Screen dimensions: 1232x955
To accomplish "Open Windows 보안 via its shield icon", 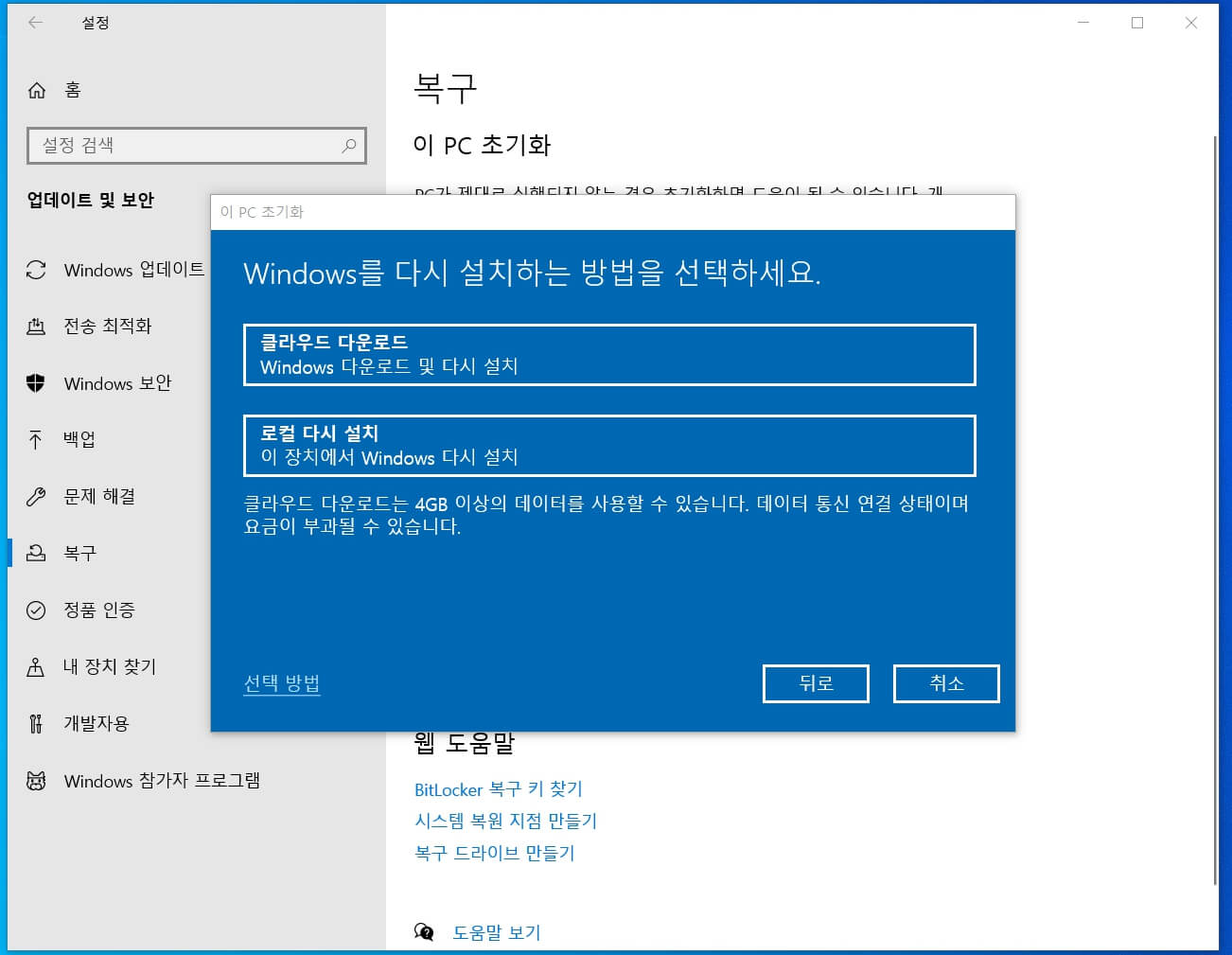I will [x=36, y=383].
